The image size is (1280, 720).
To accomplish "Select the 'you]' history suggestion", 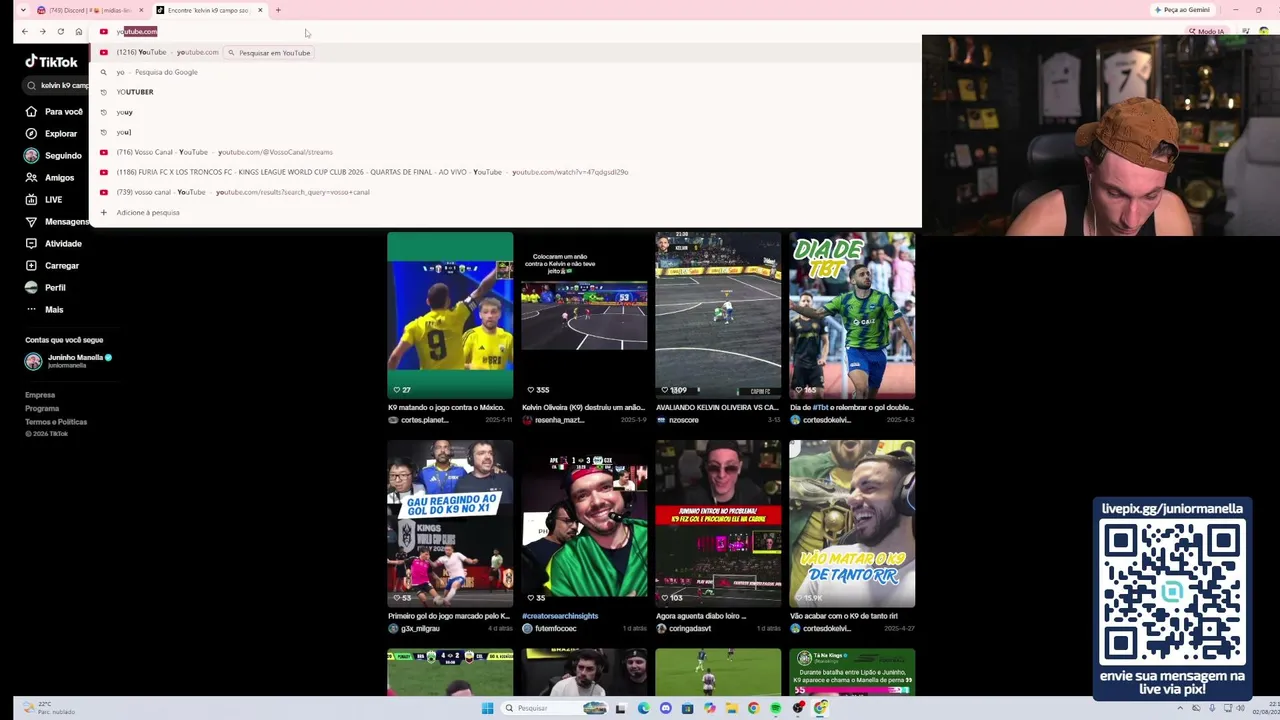I will click(505, 132).
